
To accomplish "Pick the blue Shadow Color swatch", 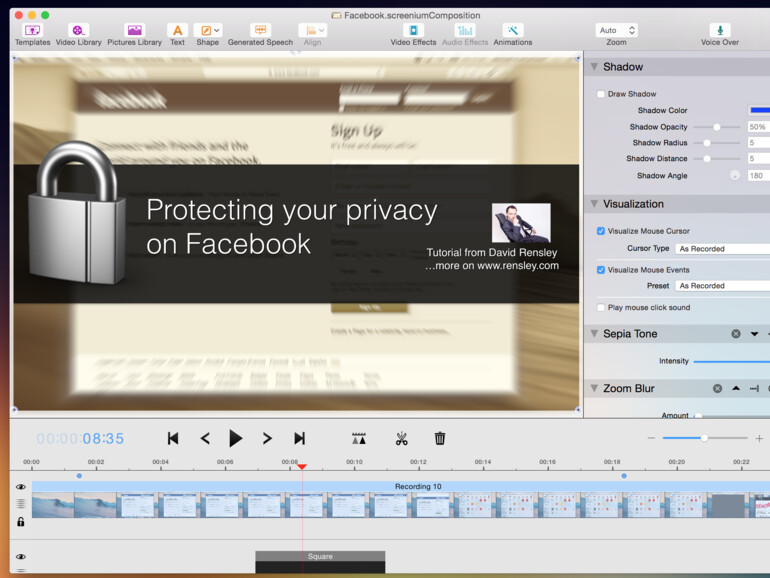I will pos(759,110).
